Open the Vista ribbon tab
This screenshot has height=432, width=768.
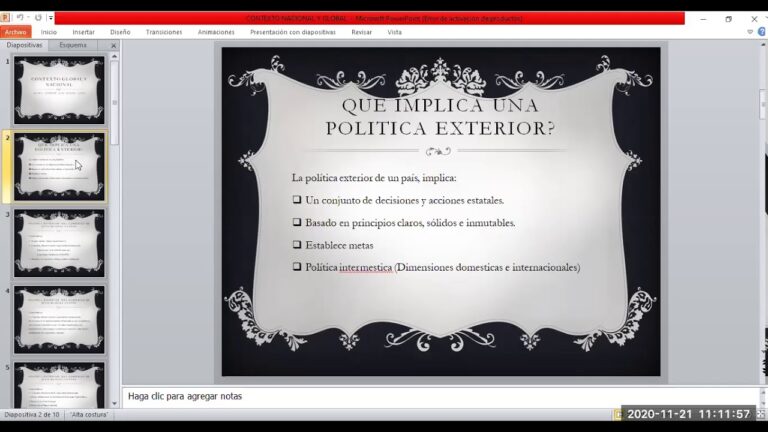[x=394, y=32]
